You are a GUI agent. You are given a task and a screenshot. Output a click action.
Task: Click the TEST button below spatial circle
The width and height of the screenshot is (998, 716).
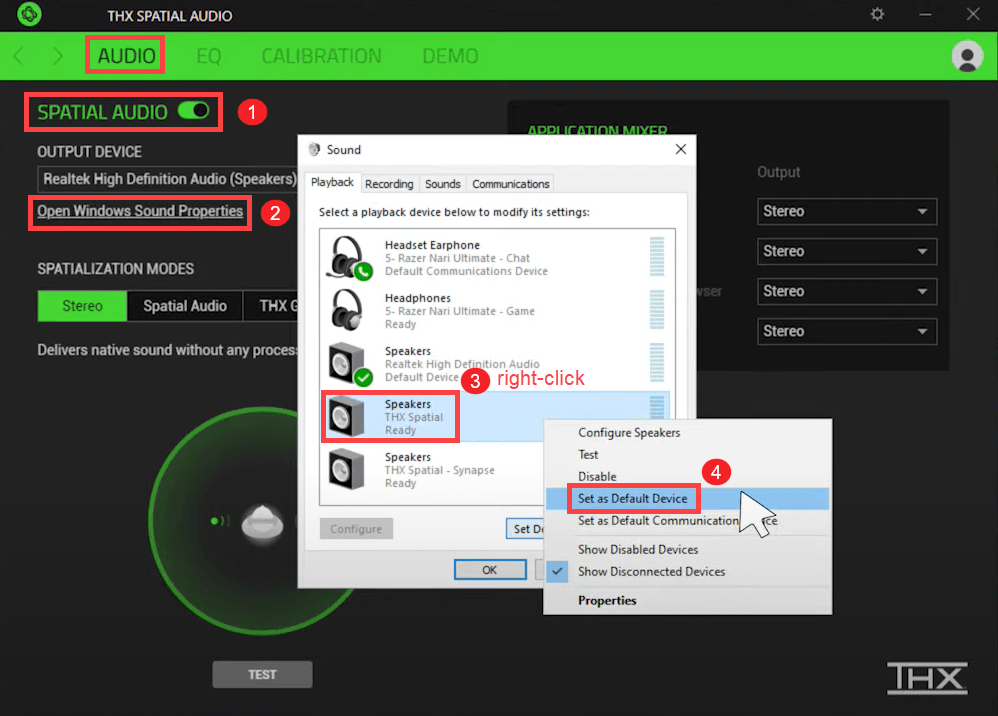coord(262,674)
